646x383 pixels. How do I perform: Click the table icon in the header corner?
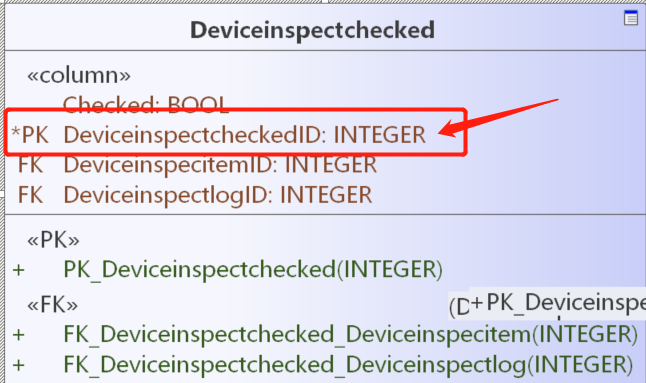click(x=631, y=18)
